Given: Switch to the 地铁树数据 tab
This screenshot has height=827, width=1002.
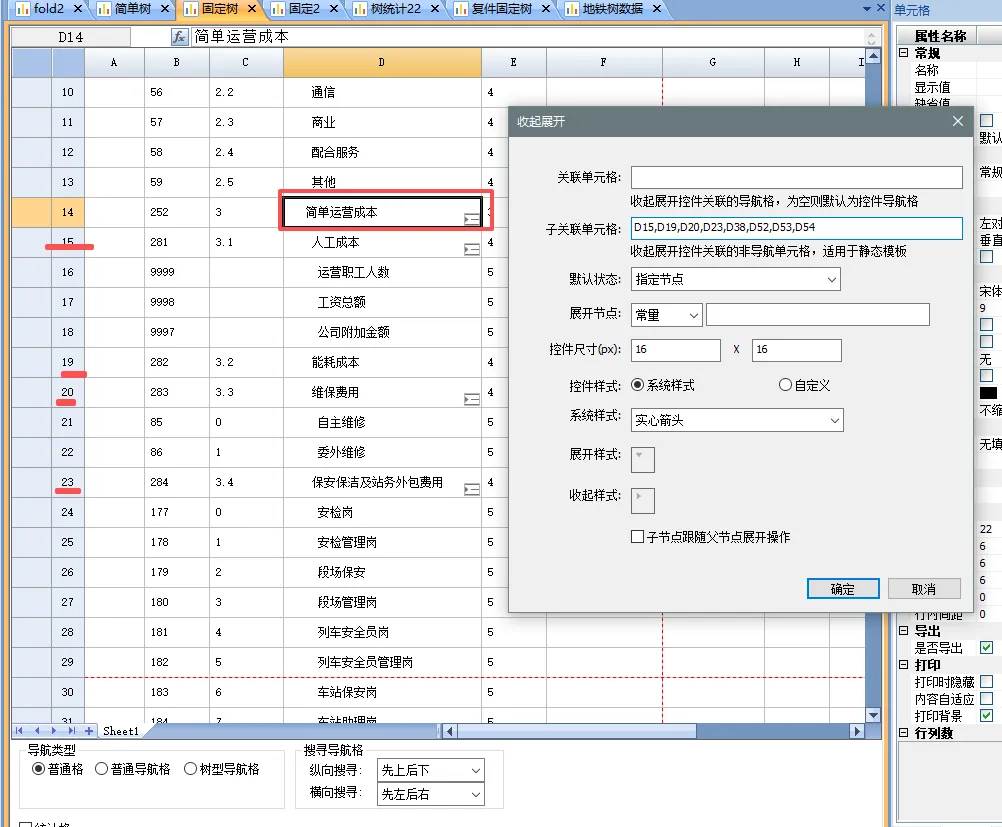Looking at the screenshot, I should tap(608, 9).
